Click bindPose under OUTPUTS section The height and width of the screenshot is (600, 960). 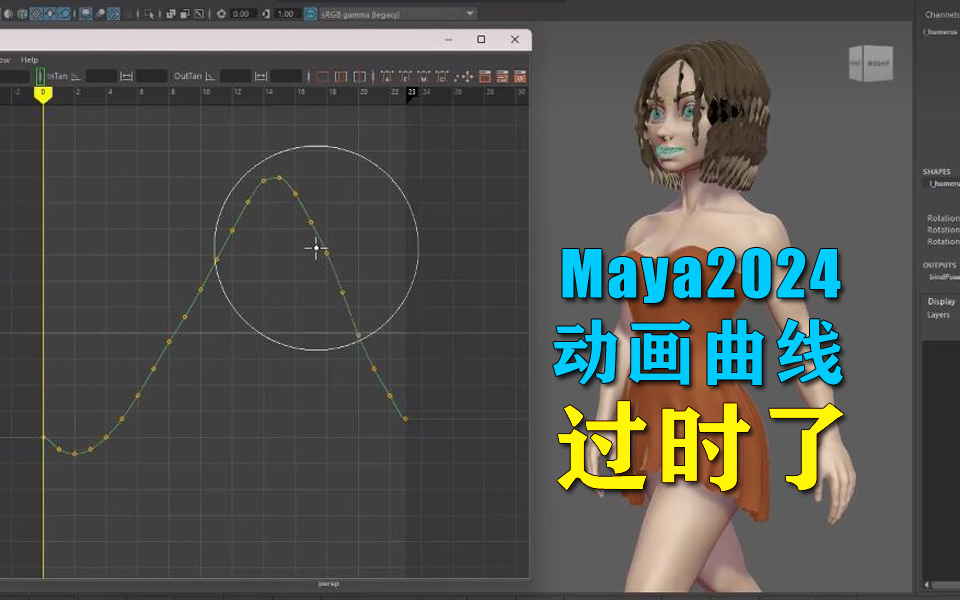945,277
